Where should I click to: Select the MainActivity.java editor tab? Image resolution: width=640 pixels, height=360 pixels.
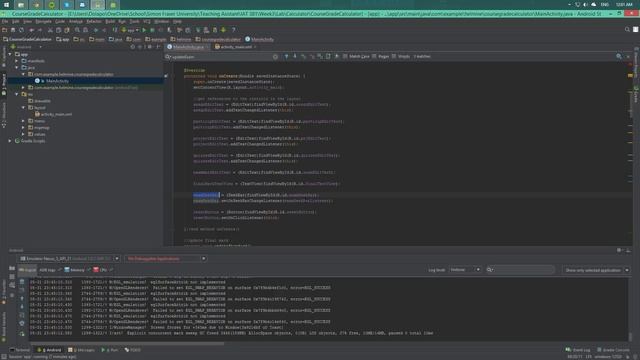point(187,47)
